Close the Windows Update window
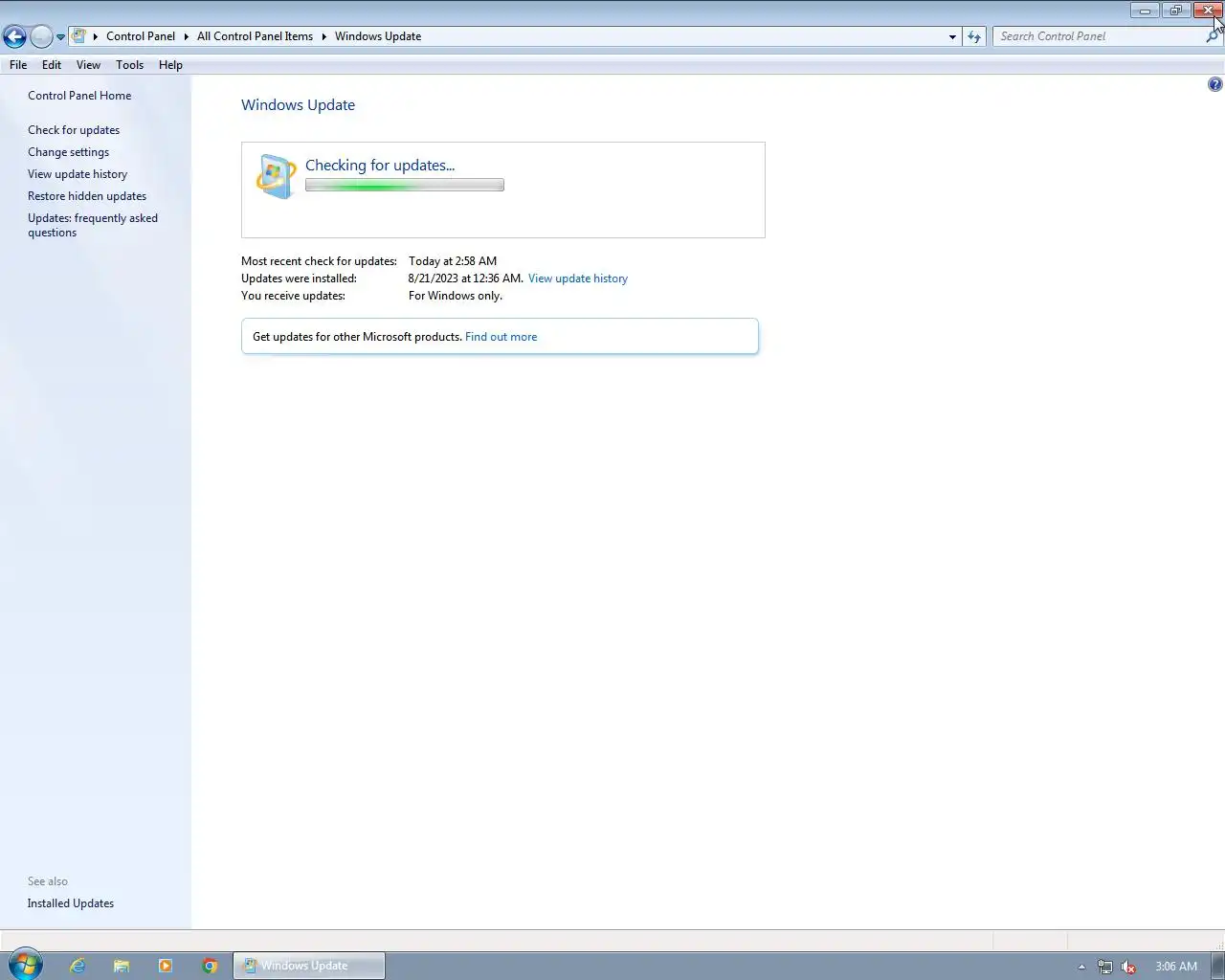Image resolution: width=1225 pixels, height=980 pixels. [1208, 11]
